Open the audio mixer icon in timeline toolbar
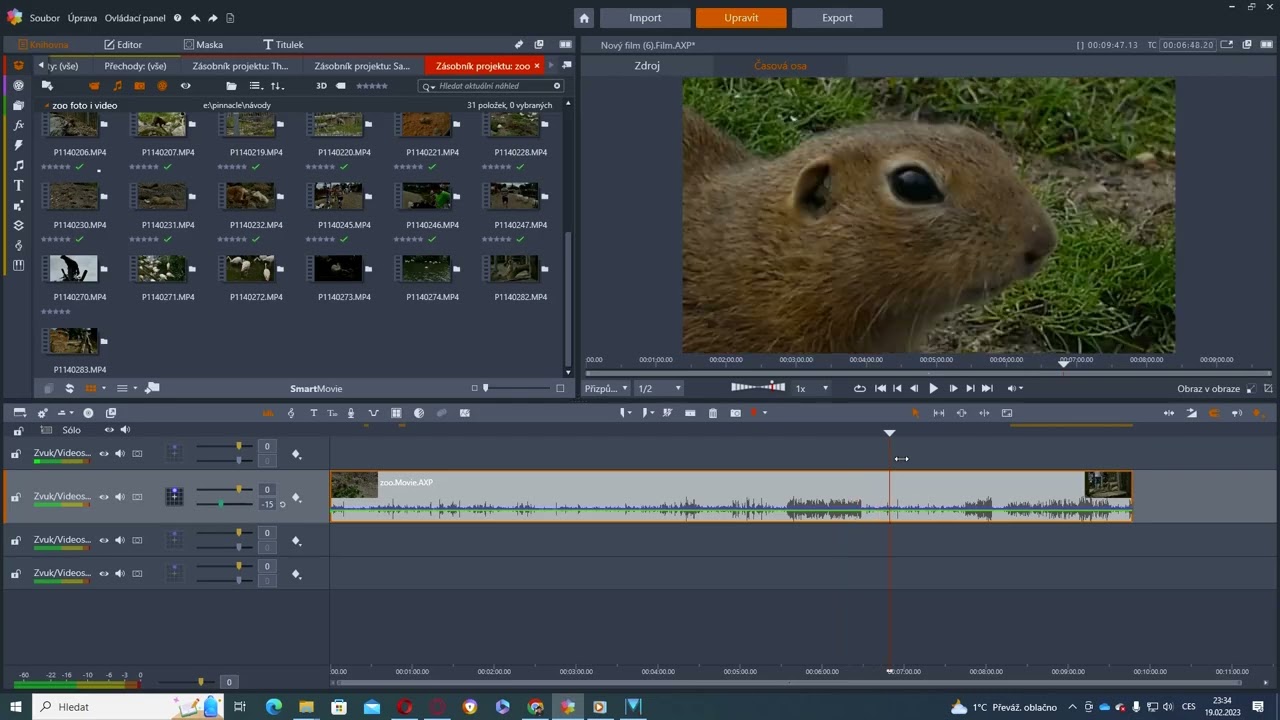Image resolution: width=1280 pixels, height=720 pixels. click(268, 413)
